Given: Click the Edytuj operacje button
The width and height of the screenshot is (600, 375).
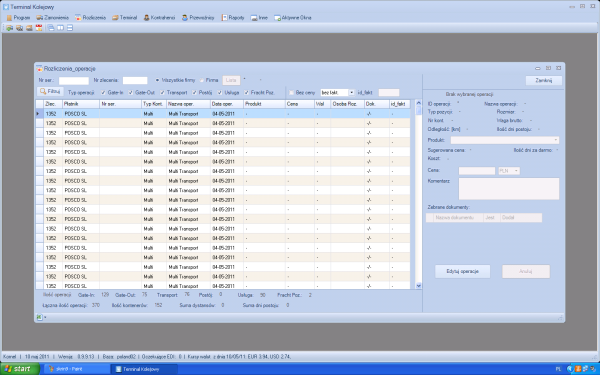Looking at the screenshot, I should click(x=462, y=271).
